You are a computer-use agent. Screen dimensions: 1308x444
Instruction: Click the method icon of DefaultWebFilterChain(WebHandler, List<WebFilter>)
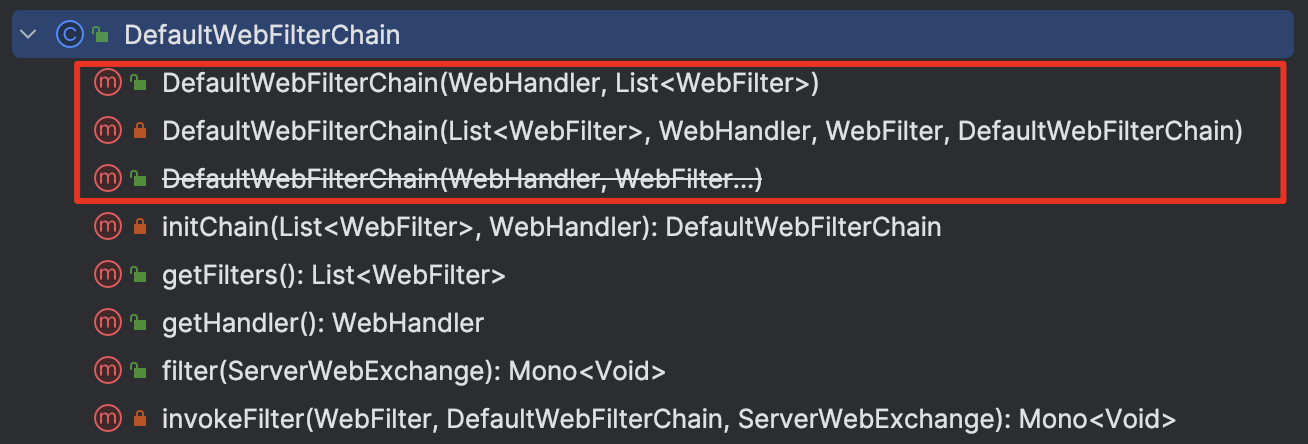click(106, 83)
